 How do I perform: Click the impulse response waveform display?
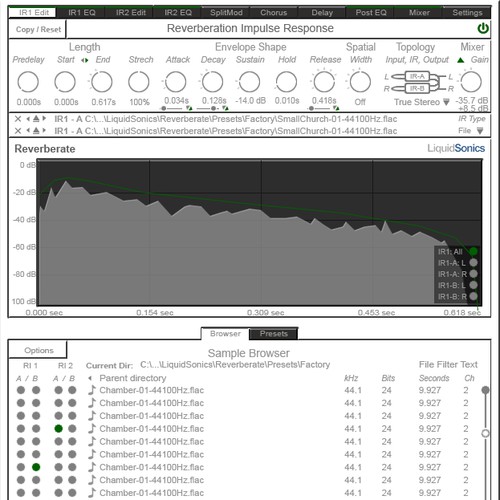pyautogui.click(x=259, y=232)
